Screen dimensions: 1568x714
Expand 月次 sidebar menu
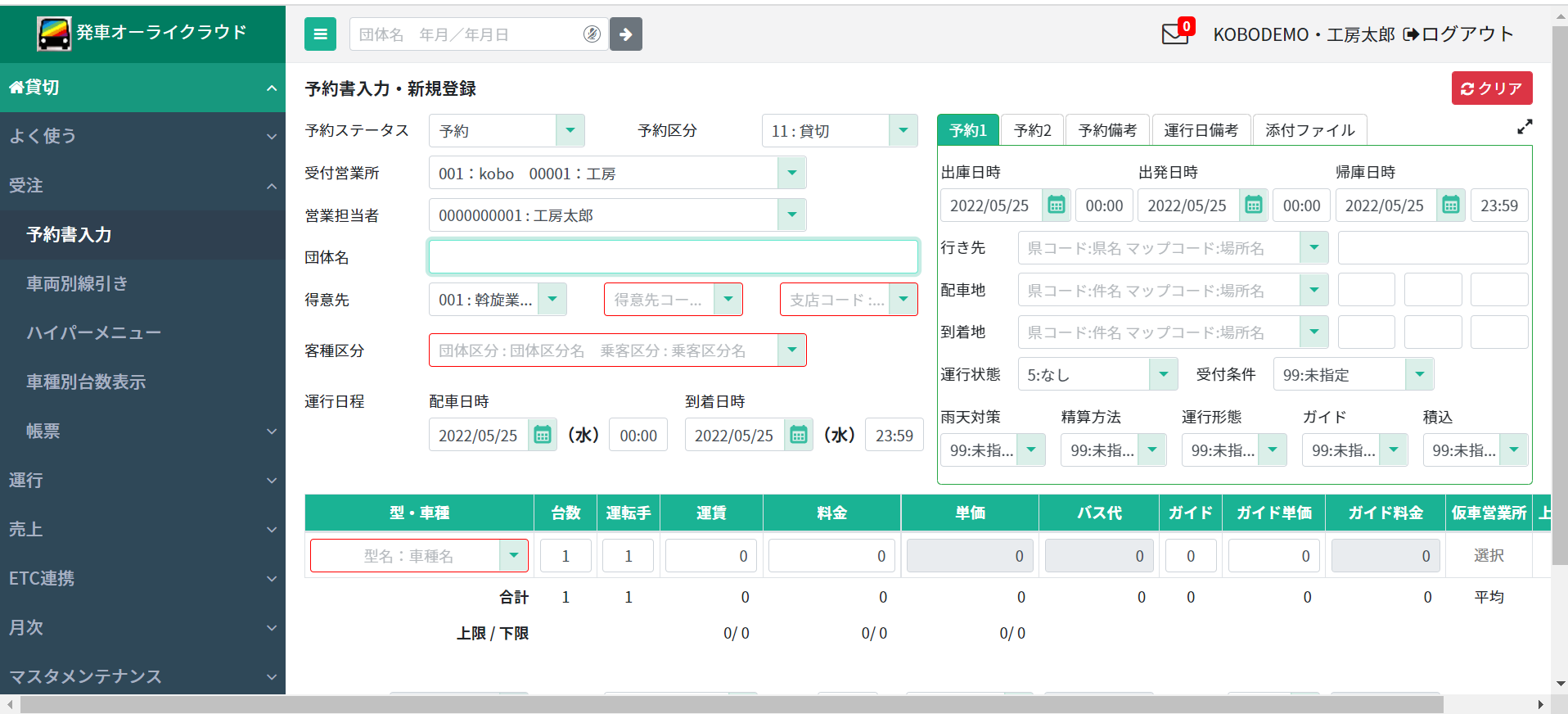[x=142, y=628]
